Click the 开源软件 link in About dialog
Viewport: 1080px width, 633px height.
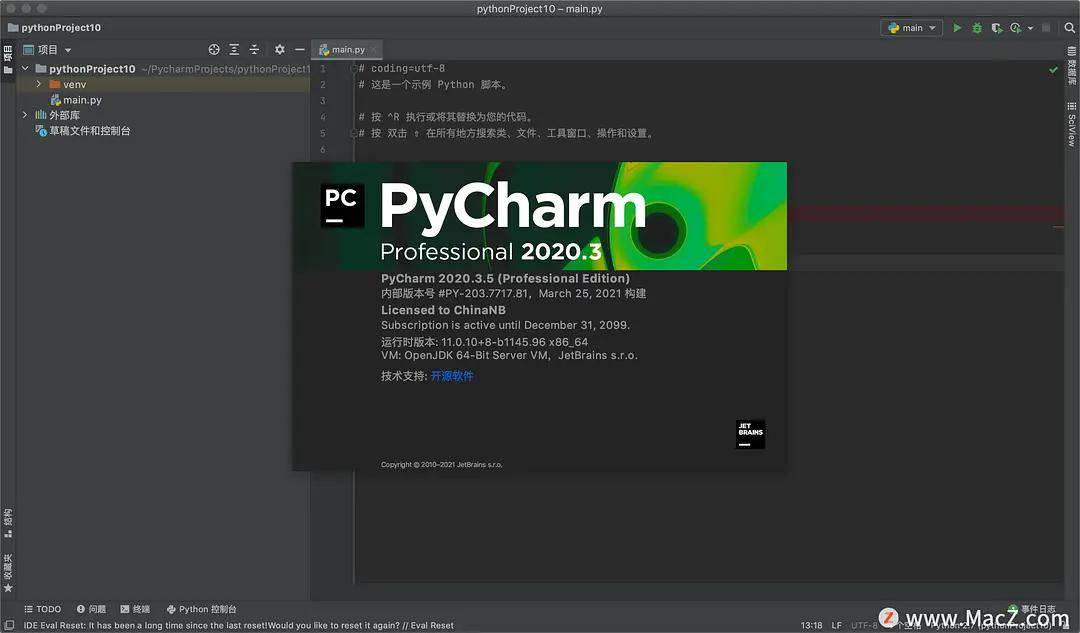click(x=452, y=376)
